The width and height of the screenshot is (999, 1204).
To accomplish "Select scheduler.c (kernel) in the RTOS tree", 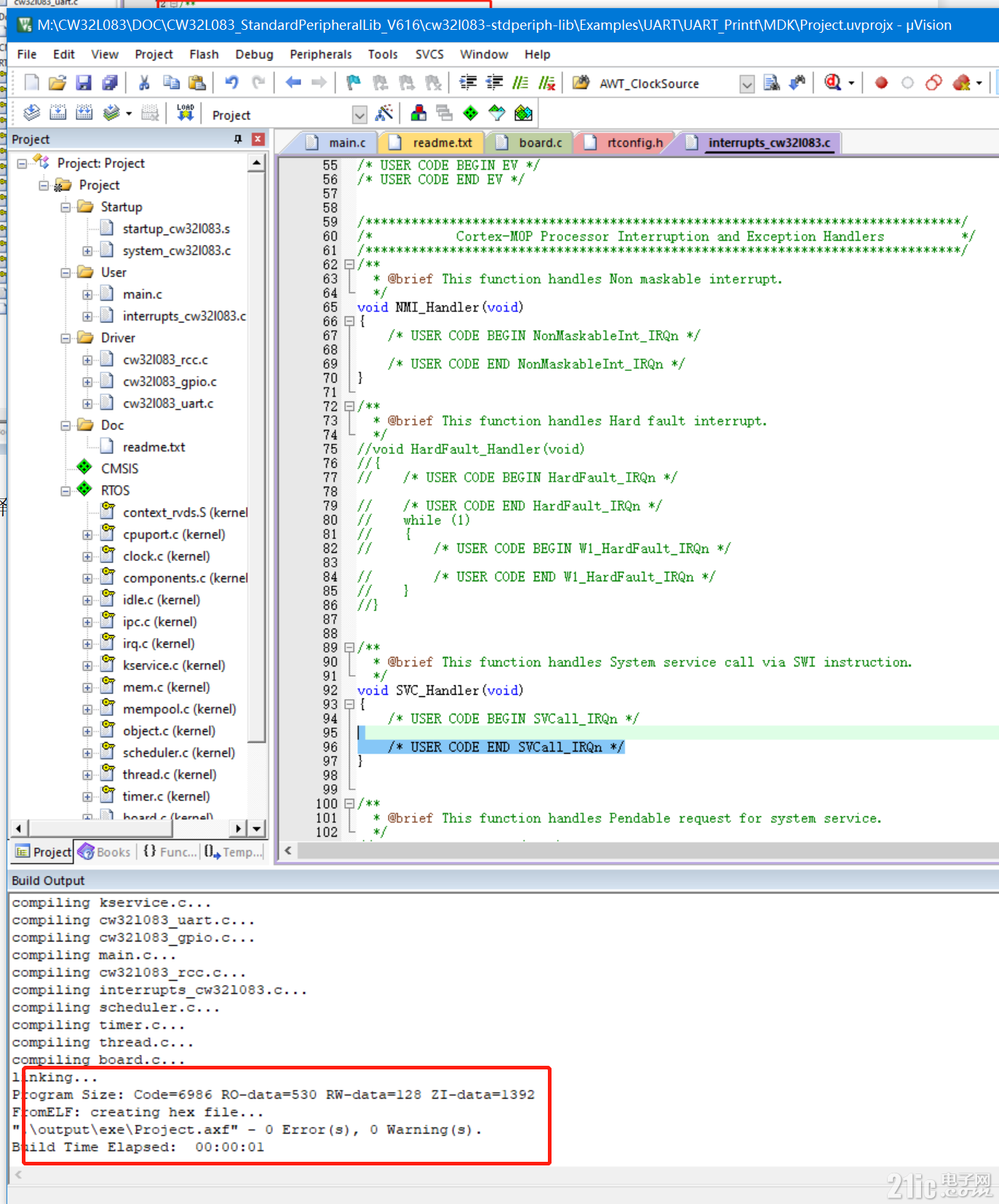I will click(178, 753).
